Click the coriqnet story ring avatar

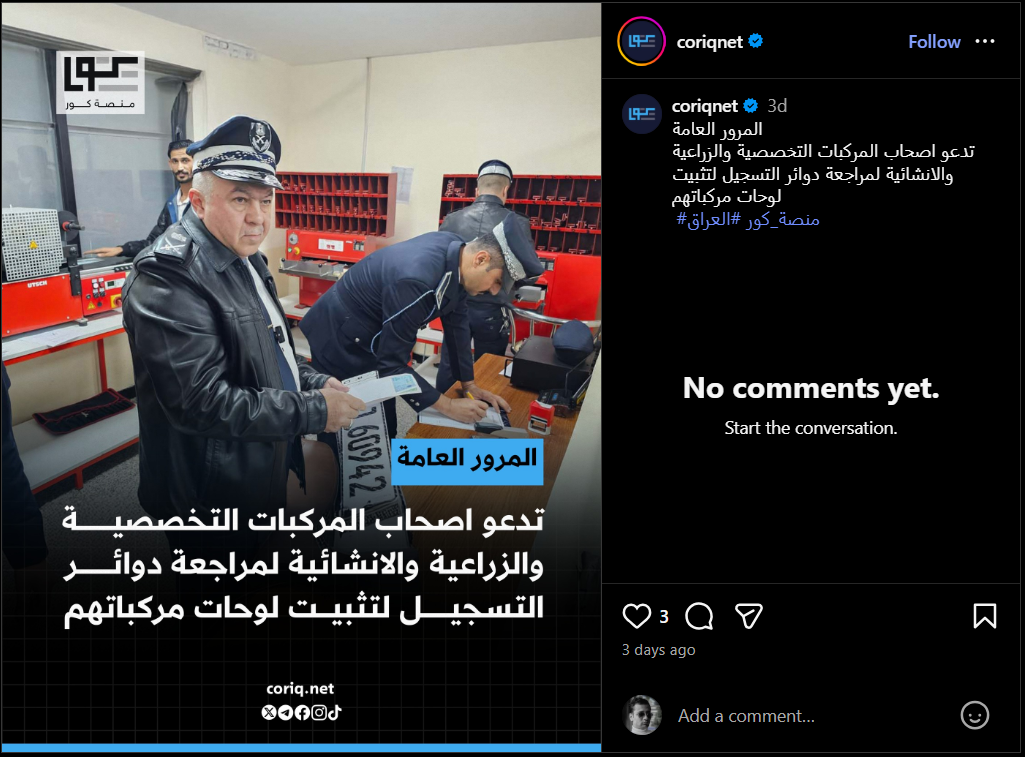pos(641,42)
